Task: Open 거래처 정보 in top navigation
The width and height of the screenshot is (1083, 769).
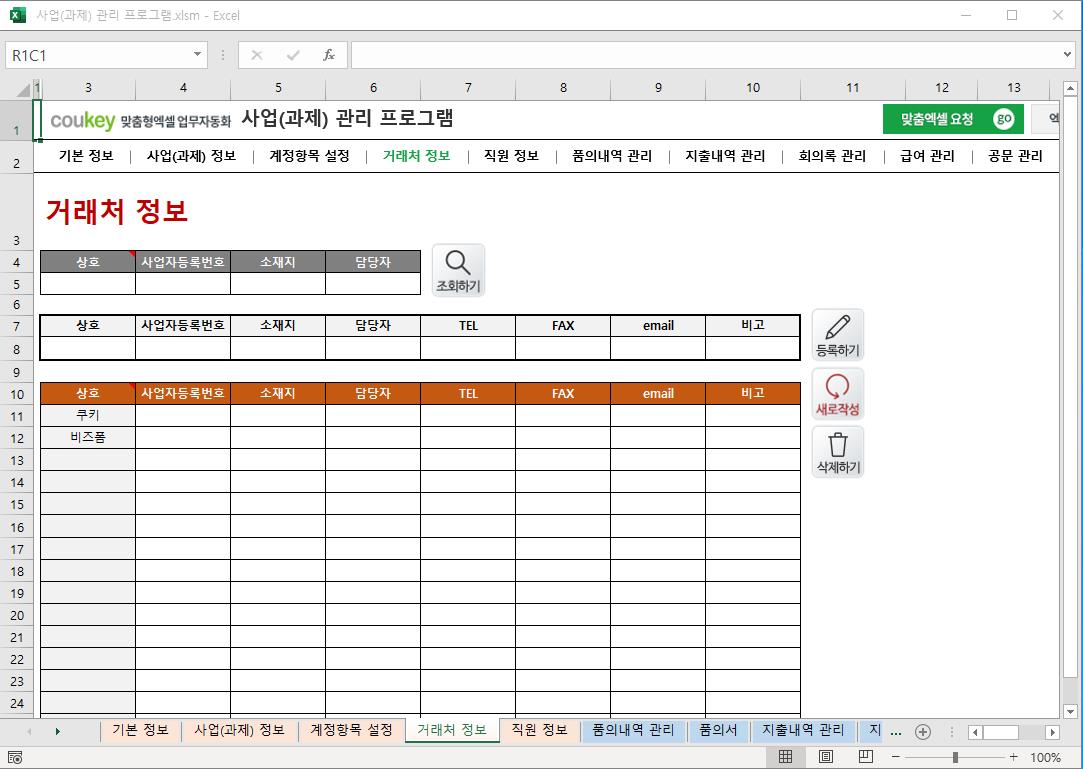Action: tap(416, 156)
